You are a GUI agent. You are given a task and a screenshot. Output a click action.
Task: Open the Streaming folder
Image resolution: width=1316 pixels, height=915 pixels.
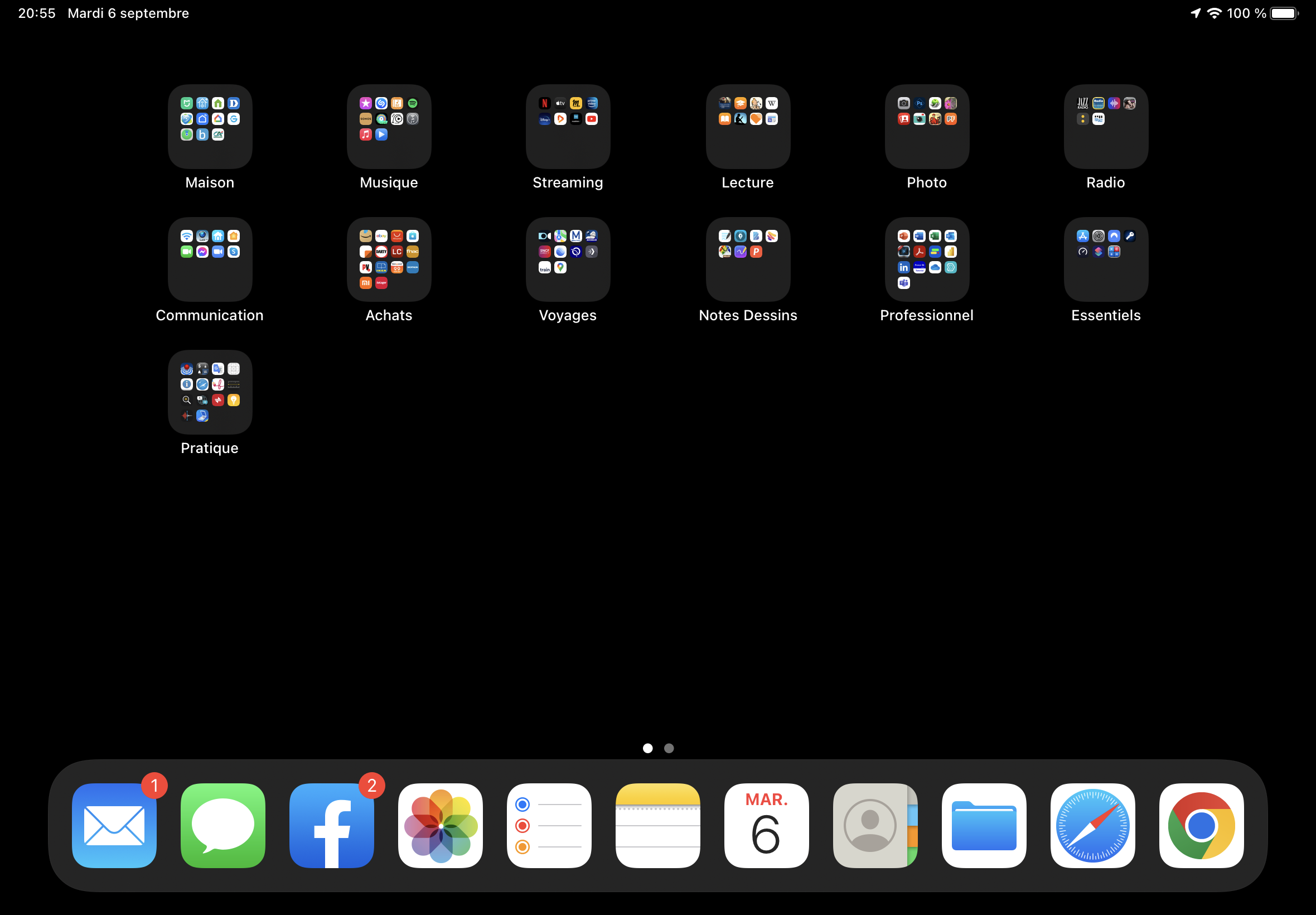(x=568, y=127)
